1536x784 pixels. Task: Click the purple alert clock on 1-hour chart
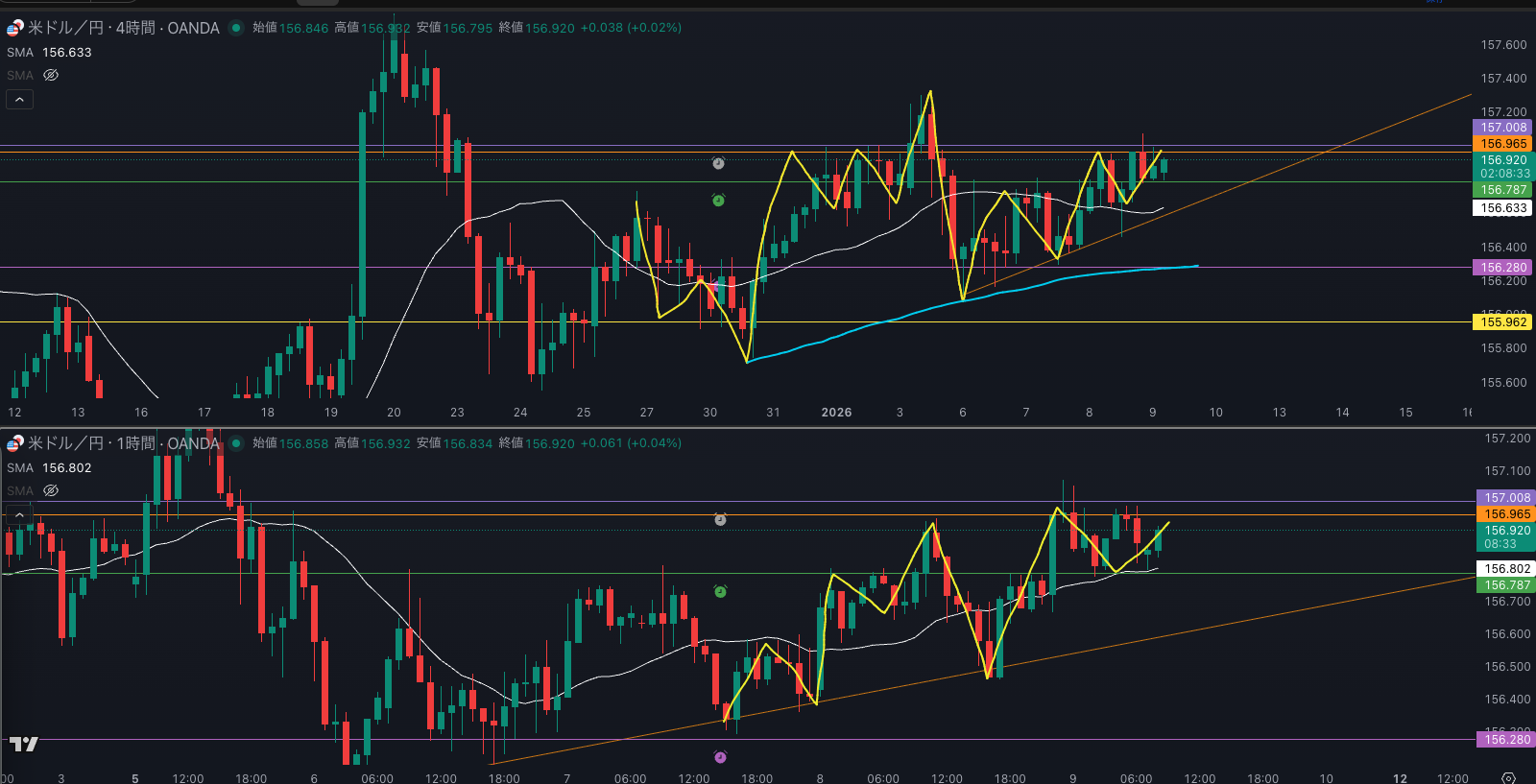[720, 757]
